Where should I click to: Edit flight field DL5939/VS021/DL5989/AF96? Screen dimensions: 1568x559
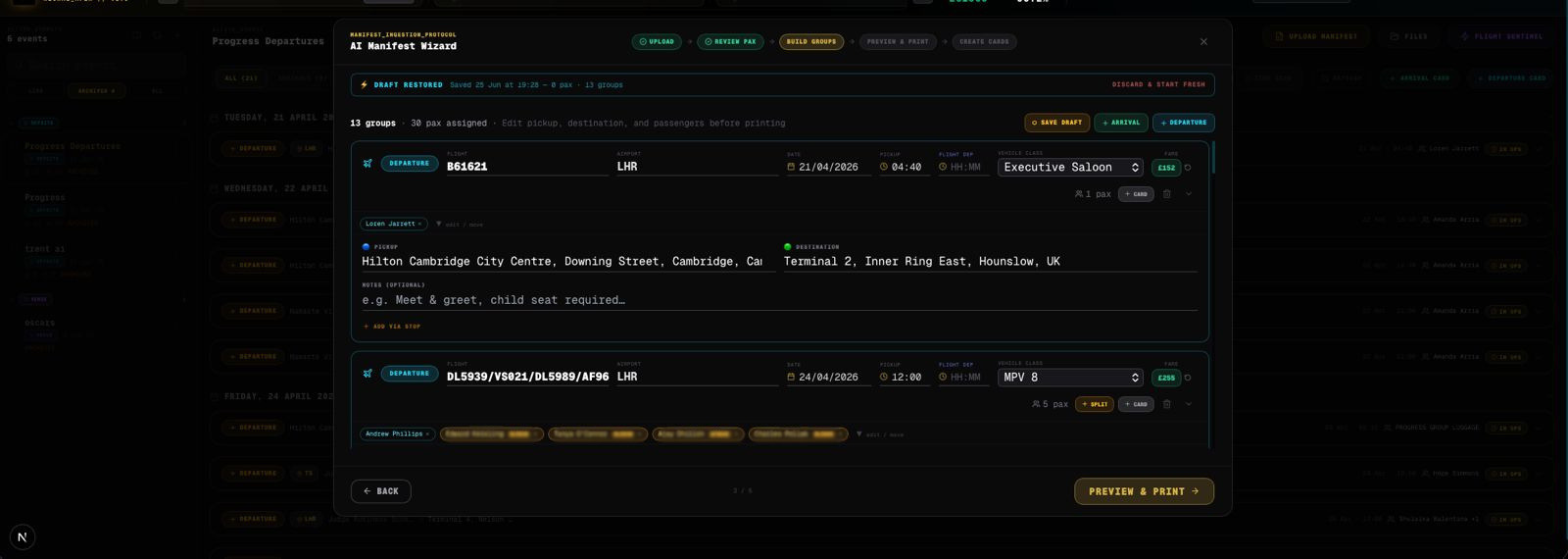point(527,377)
